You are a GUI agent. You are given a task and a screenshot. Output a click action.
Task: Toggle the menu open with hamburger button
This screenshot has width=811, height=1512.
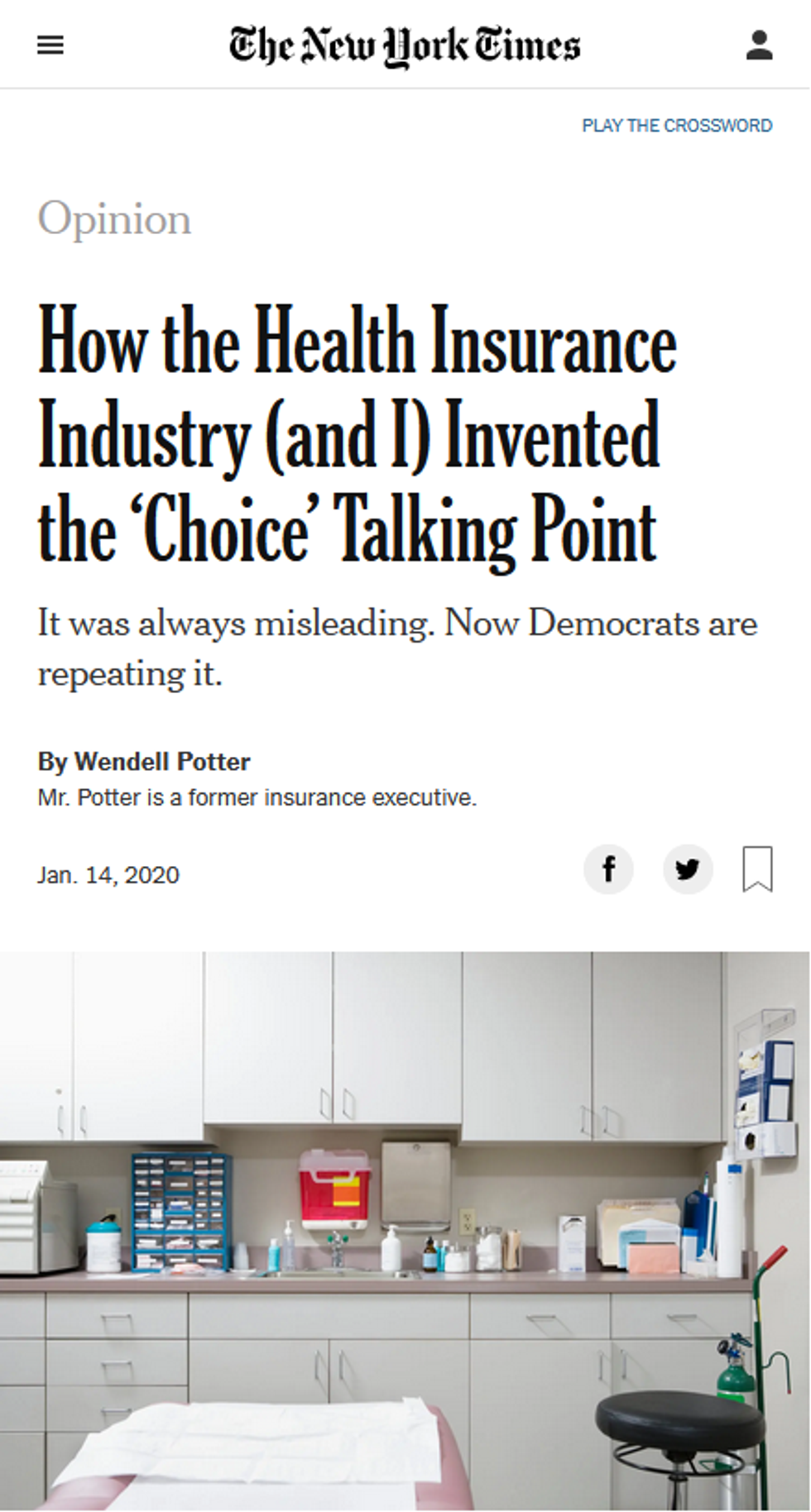click(51, 45)
